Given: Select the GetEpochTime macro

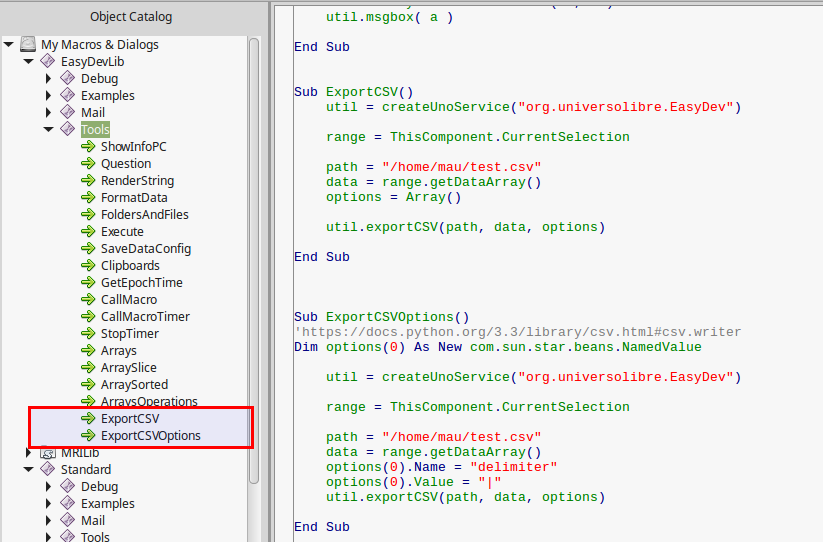Looking at the screenshot, I should click(x=141, y=283).
